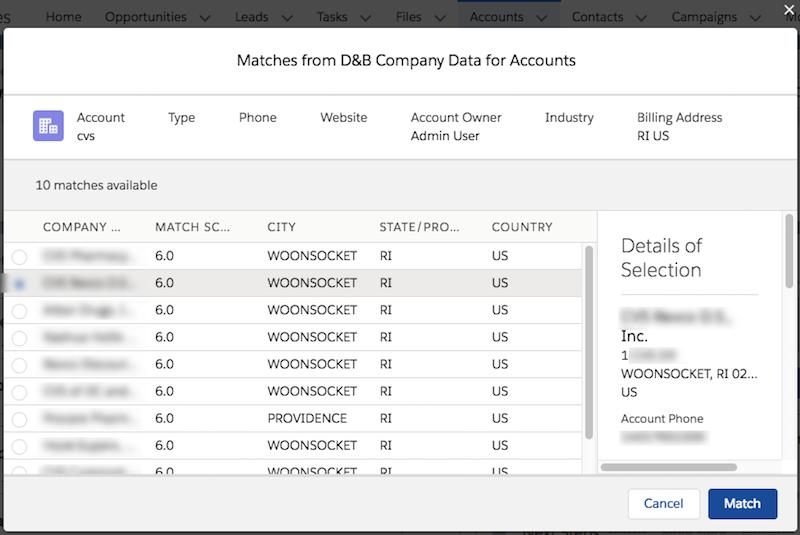Expand the Accounts tab chevron
Viewport: 800px width, 535px height.
(x=542, y=18)
